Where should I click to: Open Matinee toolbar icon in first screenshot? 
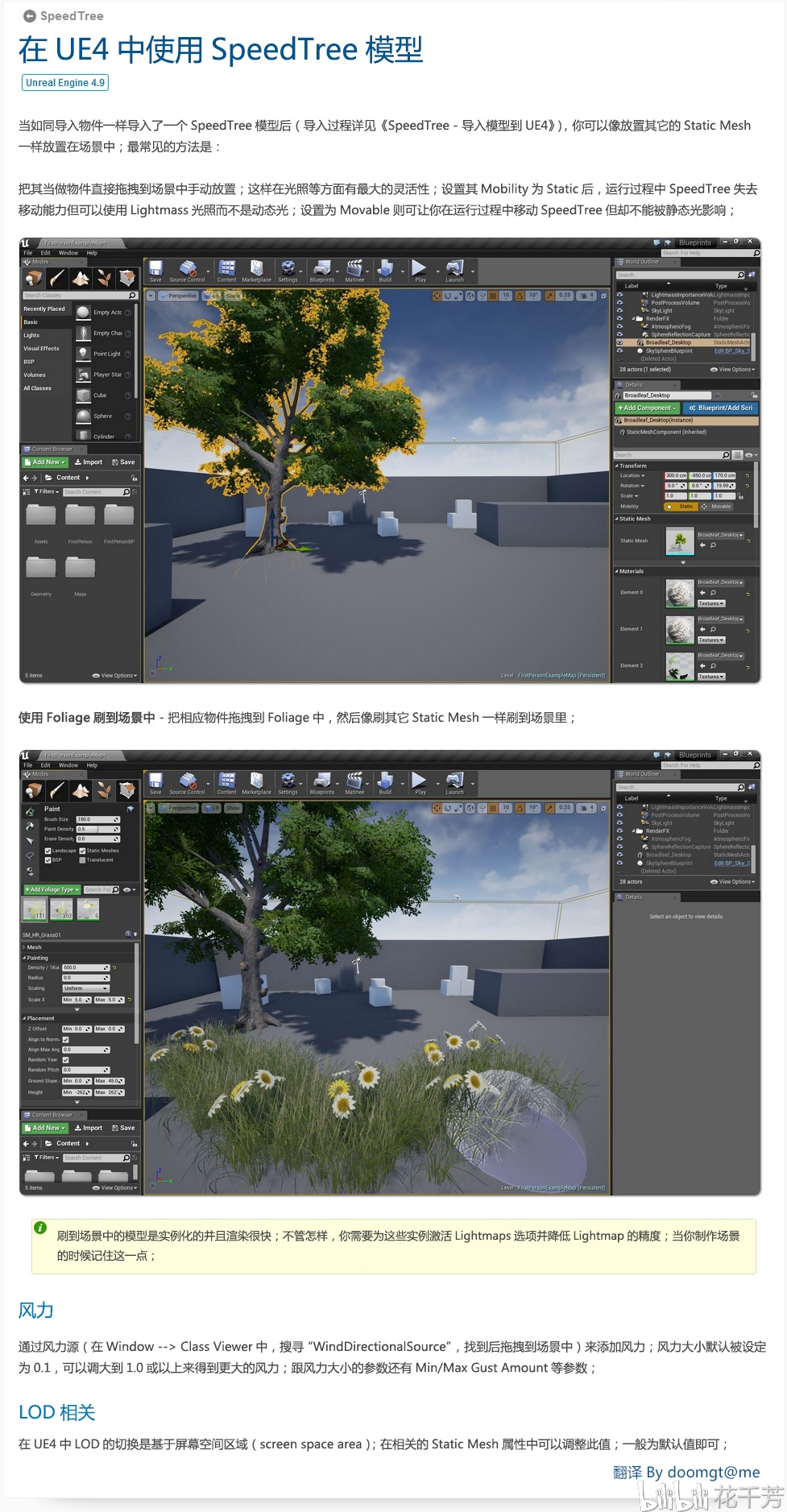point(354,271)
